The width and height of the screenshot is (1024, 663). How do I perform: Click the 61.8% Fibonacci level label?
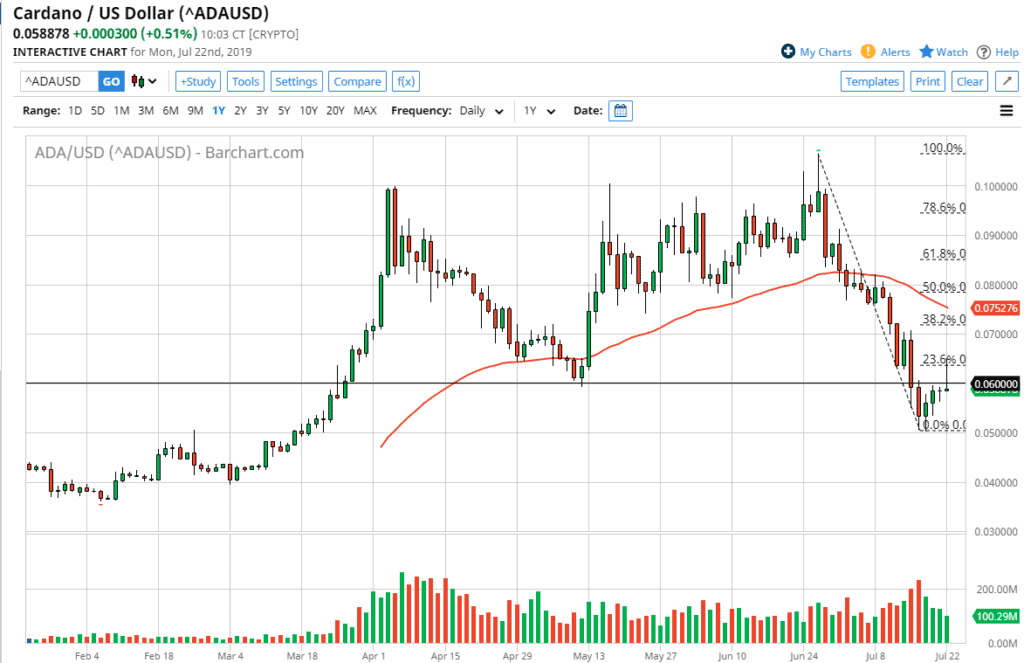coord(944,253)
